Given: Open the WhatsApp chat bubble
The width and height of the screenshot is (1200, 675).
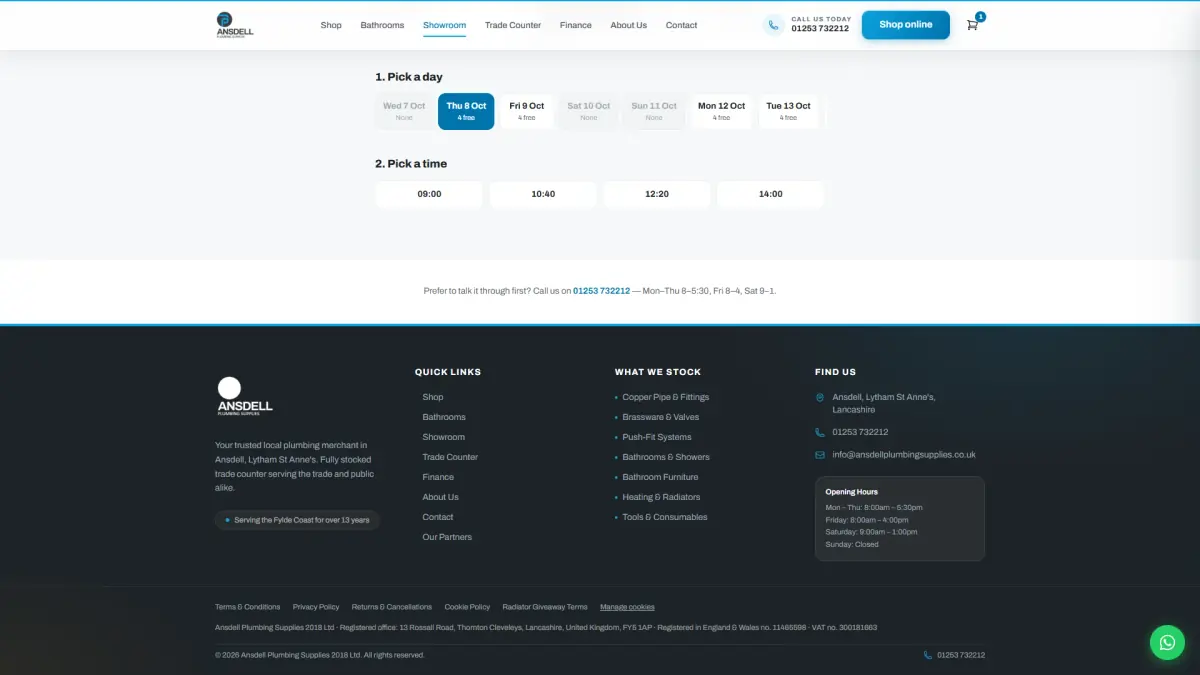Looking at the screenshot, I should pyautogui.click(x=1167, y=642).
